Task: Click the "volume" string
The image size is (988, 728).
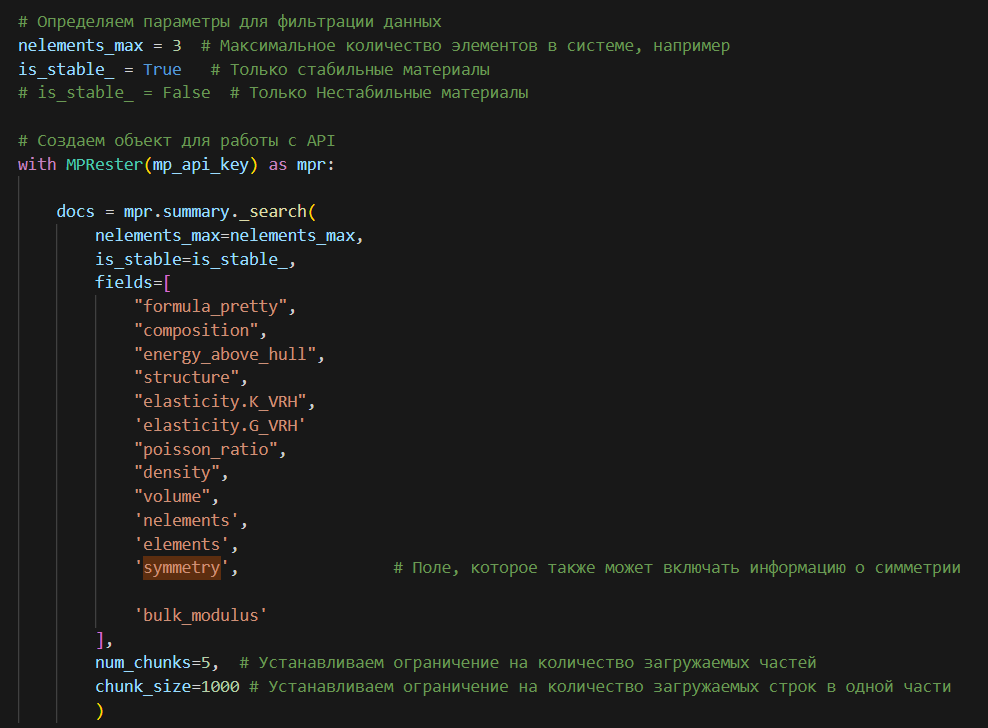Action: tap(172, 497)
